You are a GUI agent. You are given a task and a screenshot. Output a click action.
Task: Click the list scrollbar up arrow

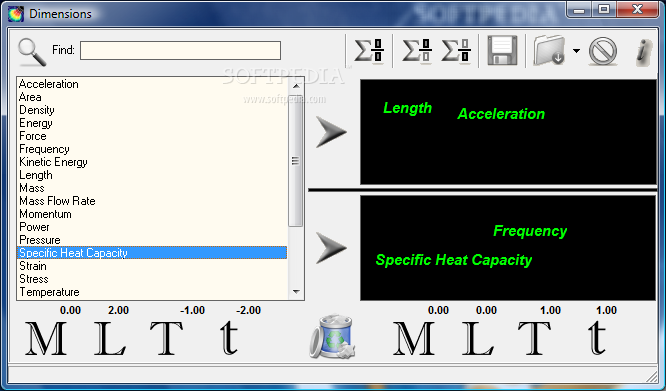coord(296,86)
